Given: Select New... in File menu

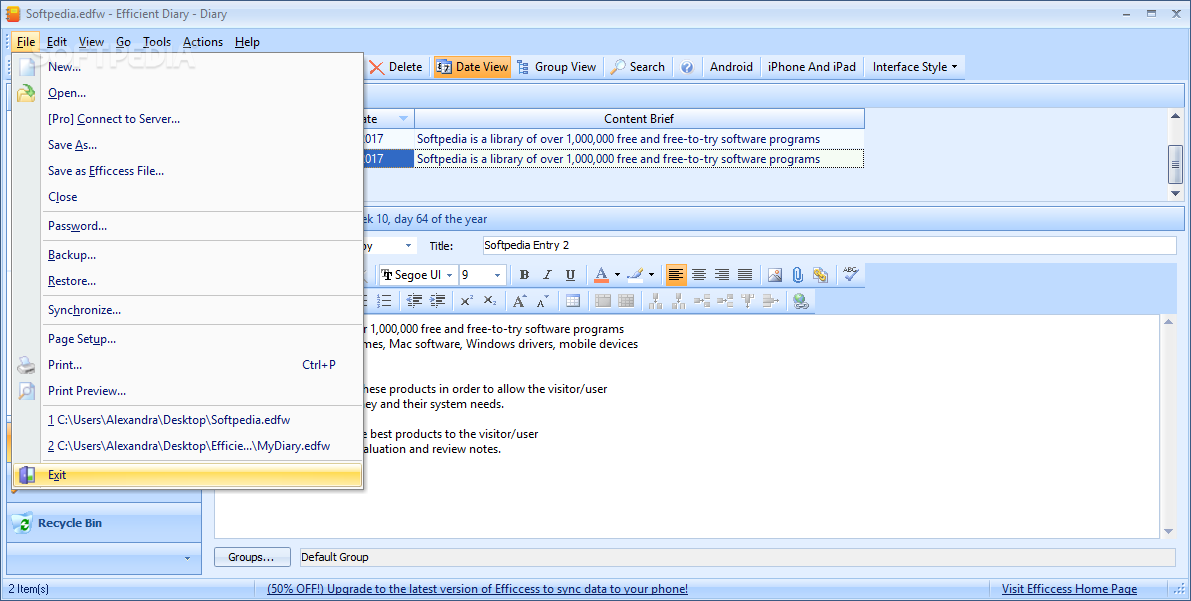Looking at the screenshot, I should click(x=187, y=67).
